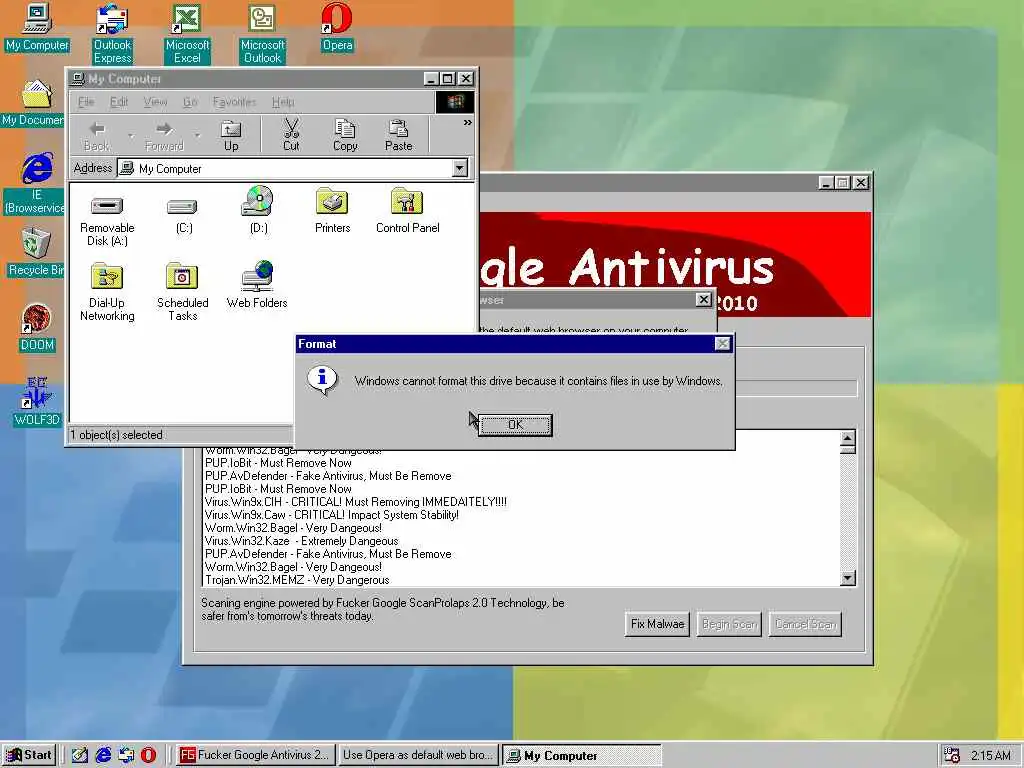
Task: Open Dial-Up Networking folder
Action: tap(107, 292)
